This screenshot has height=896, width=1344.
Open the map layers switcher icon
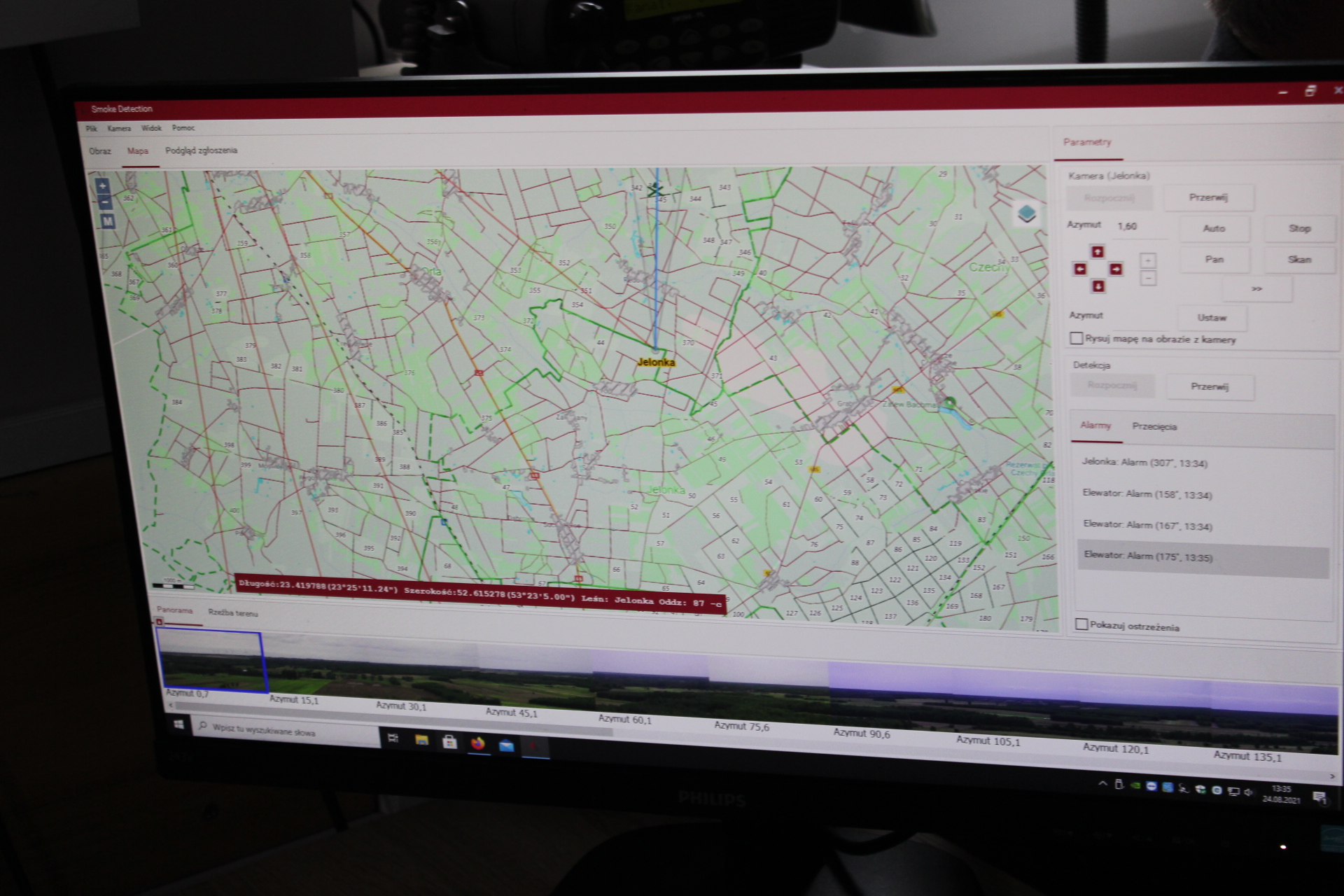point(1026,213)
